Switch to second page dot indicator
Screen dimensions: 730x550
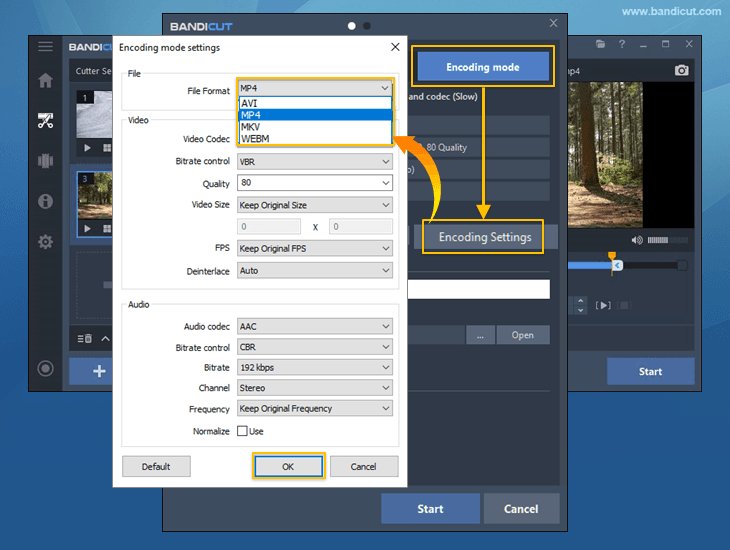point(367,26)
